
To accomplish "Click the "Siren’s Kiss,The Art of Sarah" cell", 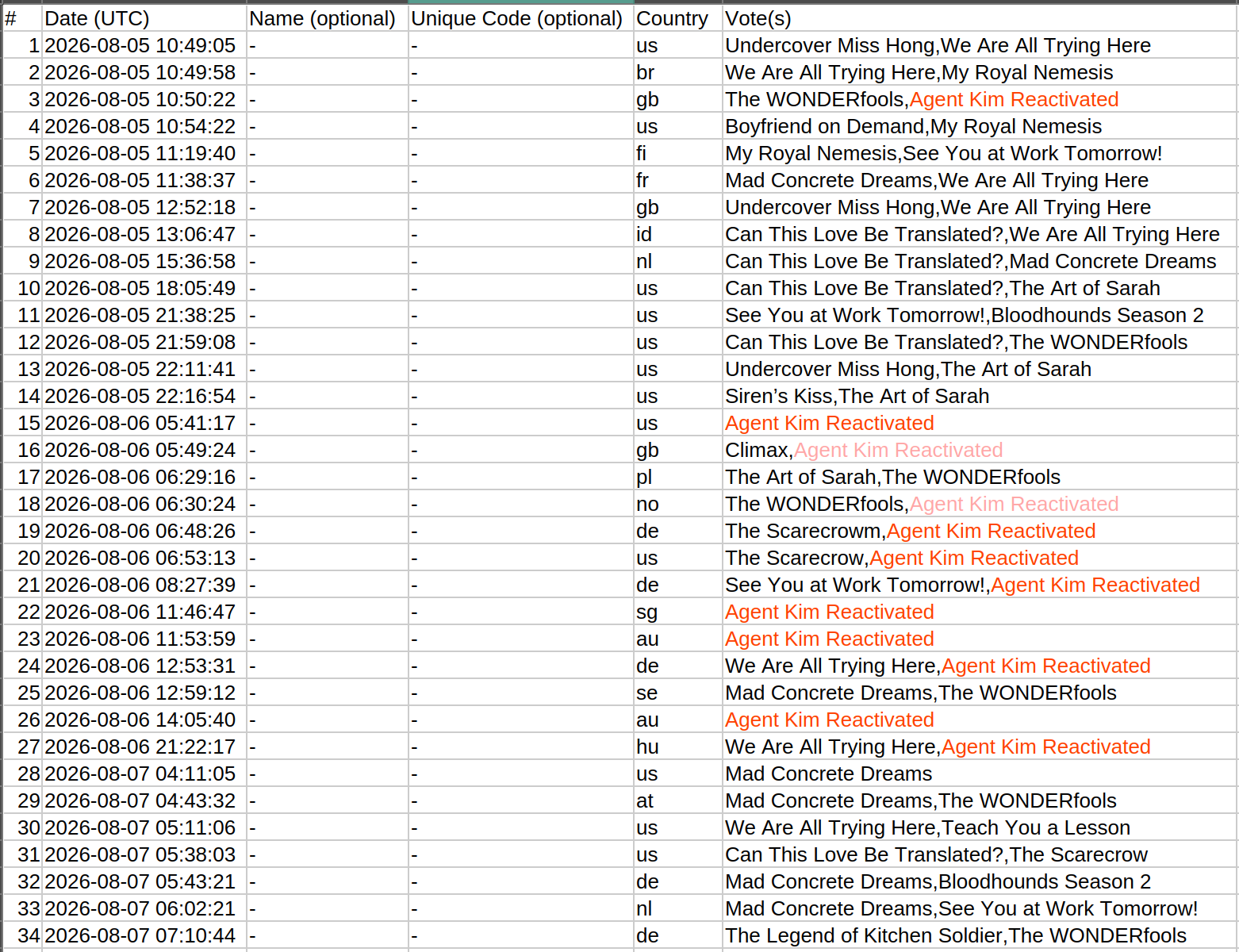I will tap(980, 396).
